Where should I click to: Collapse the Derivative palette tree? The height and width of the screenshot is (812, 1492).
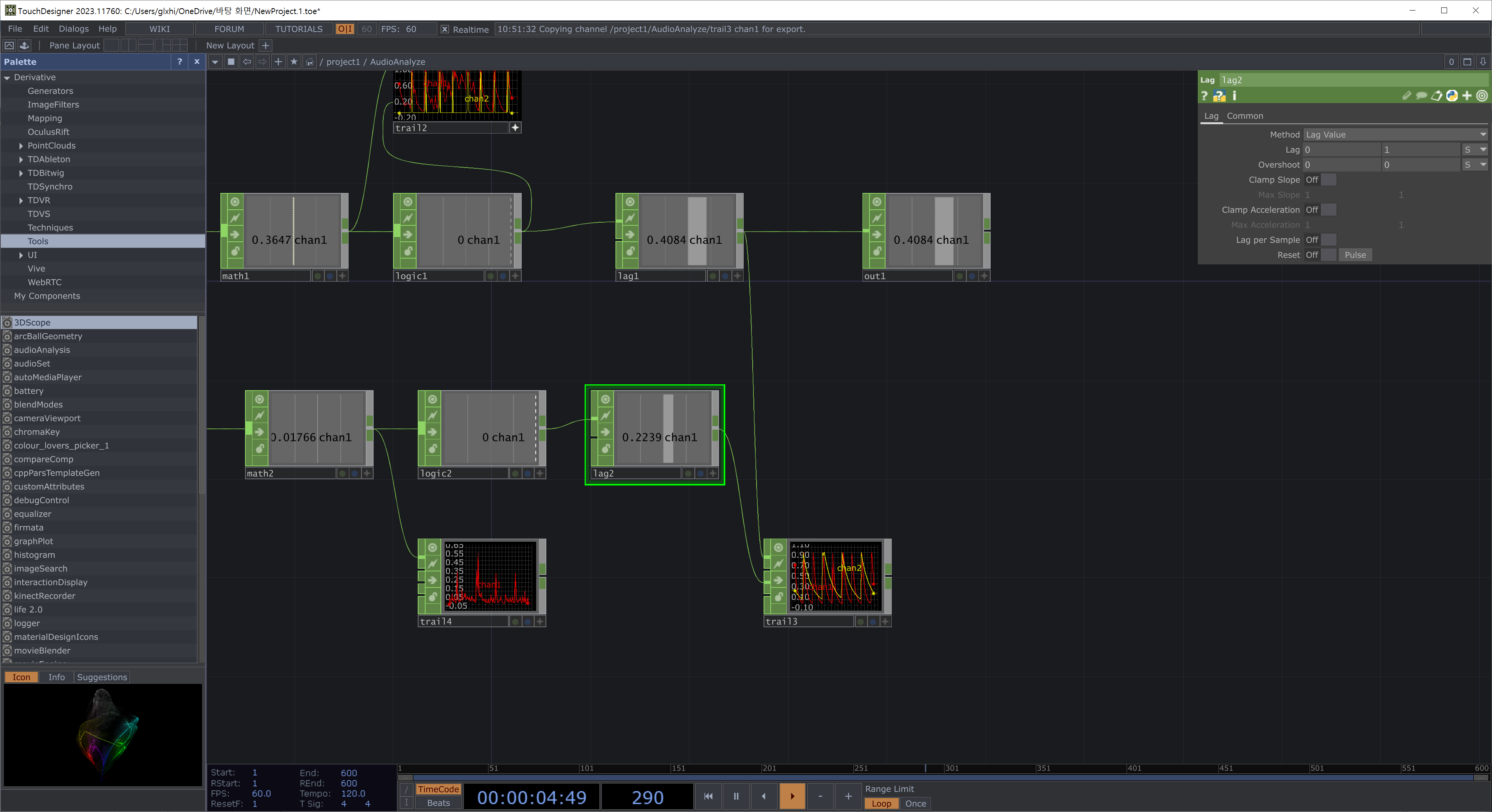coord(7,78)
